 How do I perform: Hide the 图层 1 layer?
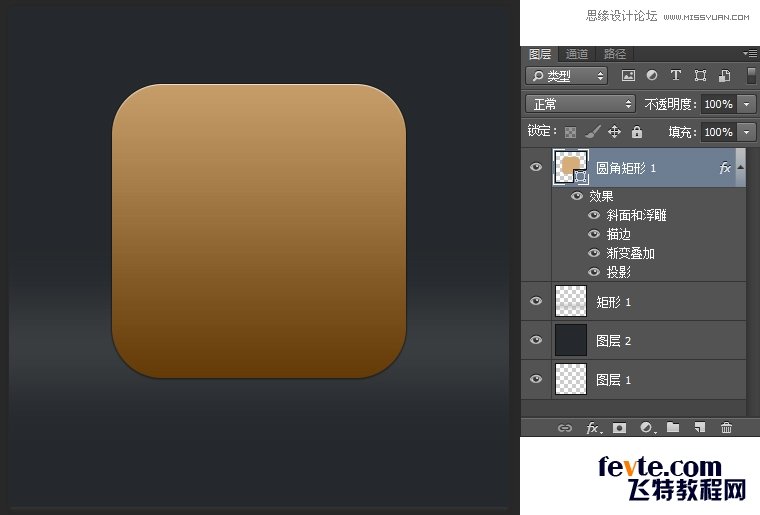[x=536, y=378]
